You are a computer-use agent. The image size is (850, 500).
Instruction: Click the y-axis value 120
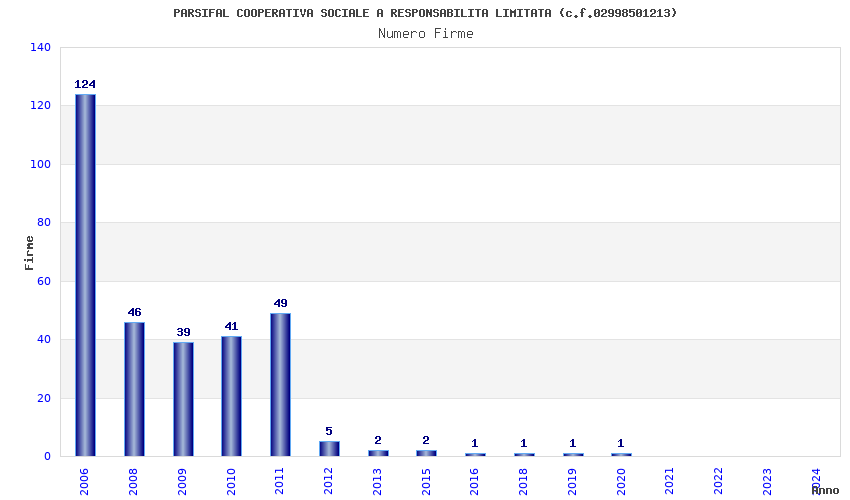pos(40,105)
